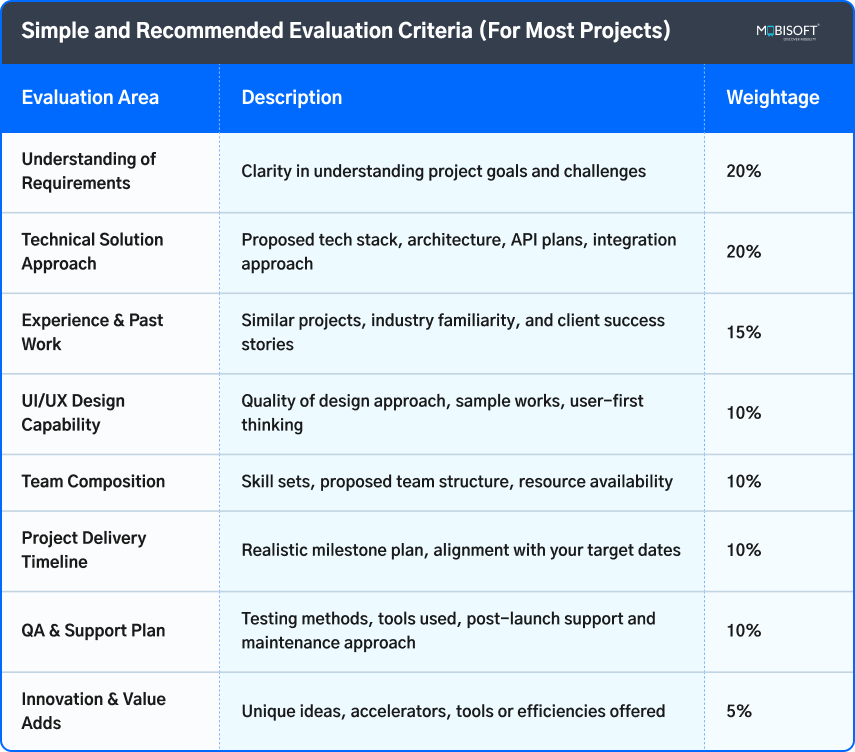Image resolution: width=855 pixels, height=752 pixels.
Task: Select the 'Unique ideas, accelerators' description
Action: (x=453, y=711)
